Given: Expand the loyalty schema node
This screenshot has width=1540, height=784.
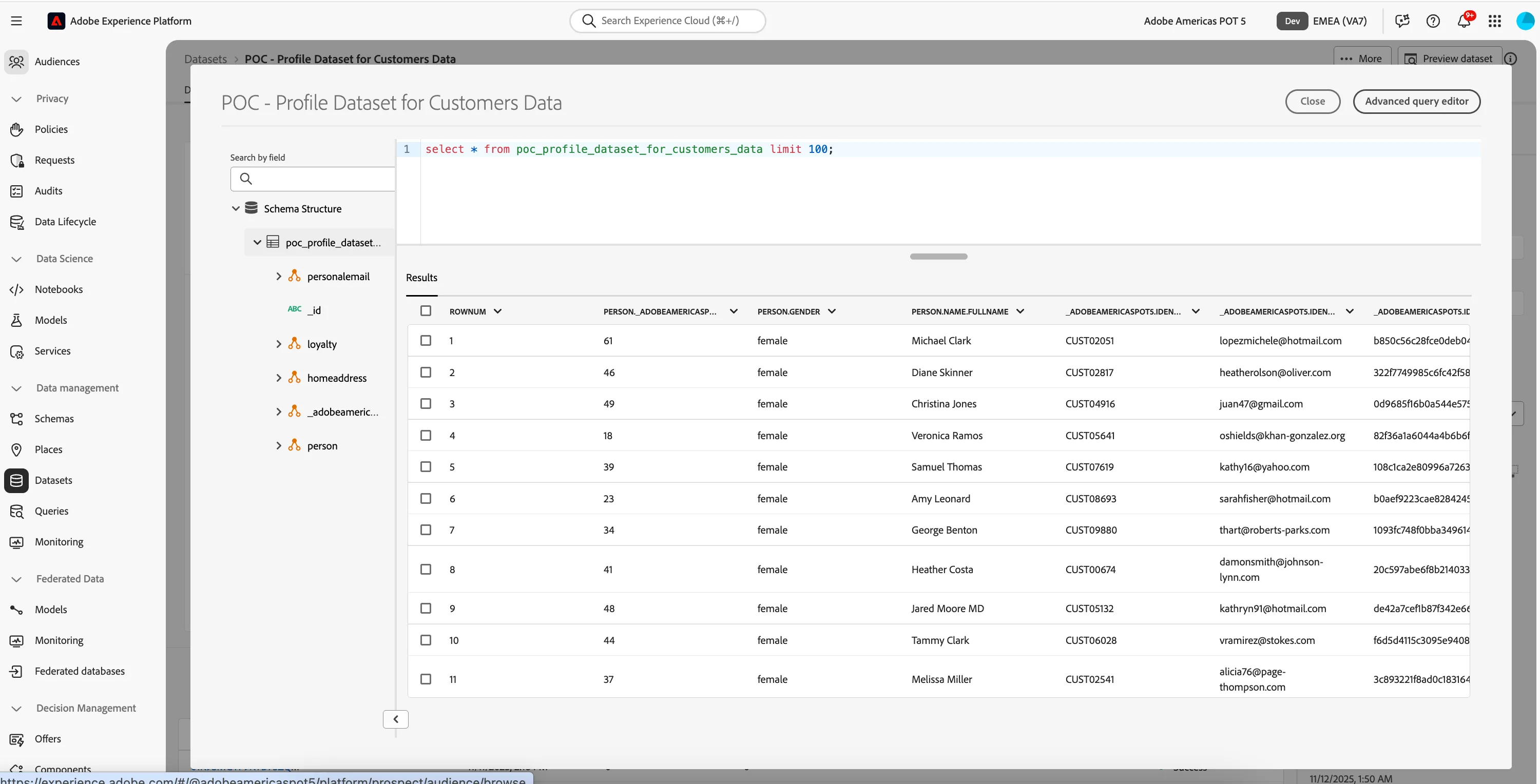Looking at the screenshot, I should 279,344.
